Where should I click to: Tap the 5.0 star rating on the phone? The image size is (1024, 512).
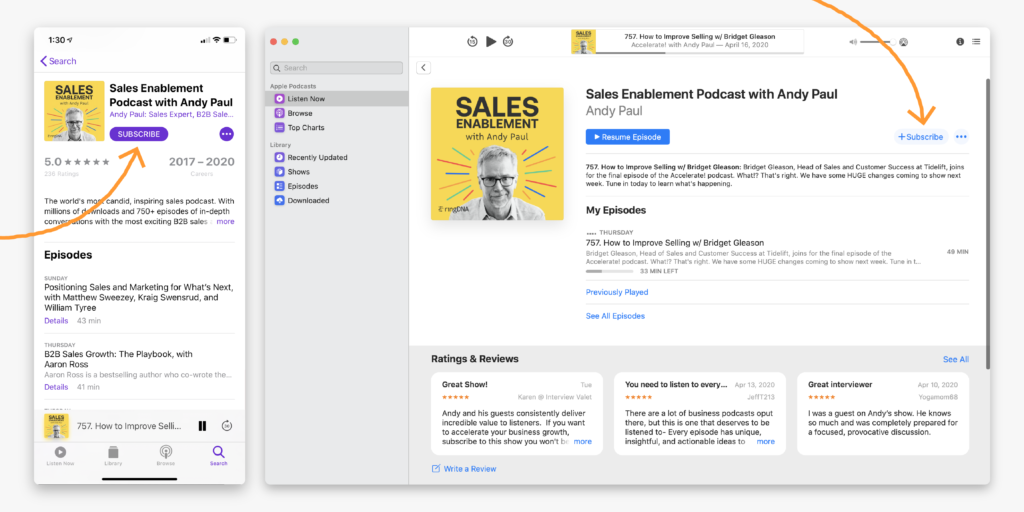tap(77, 162)
